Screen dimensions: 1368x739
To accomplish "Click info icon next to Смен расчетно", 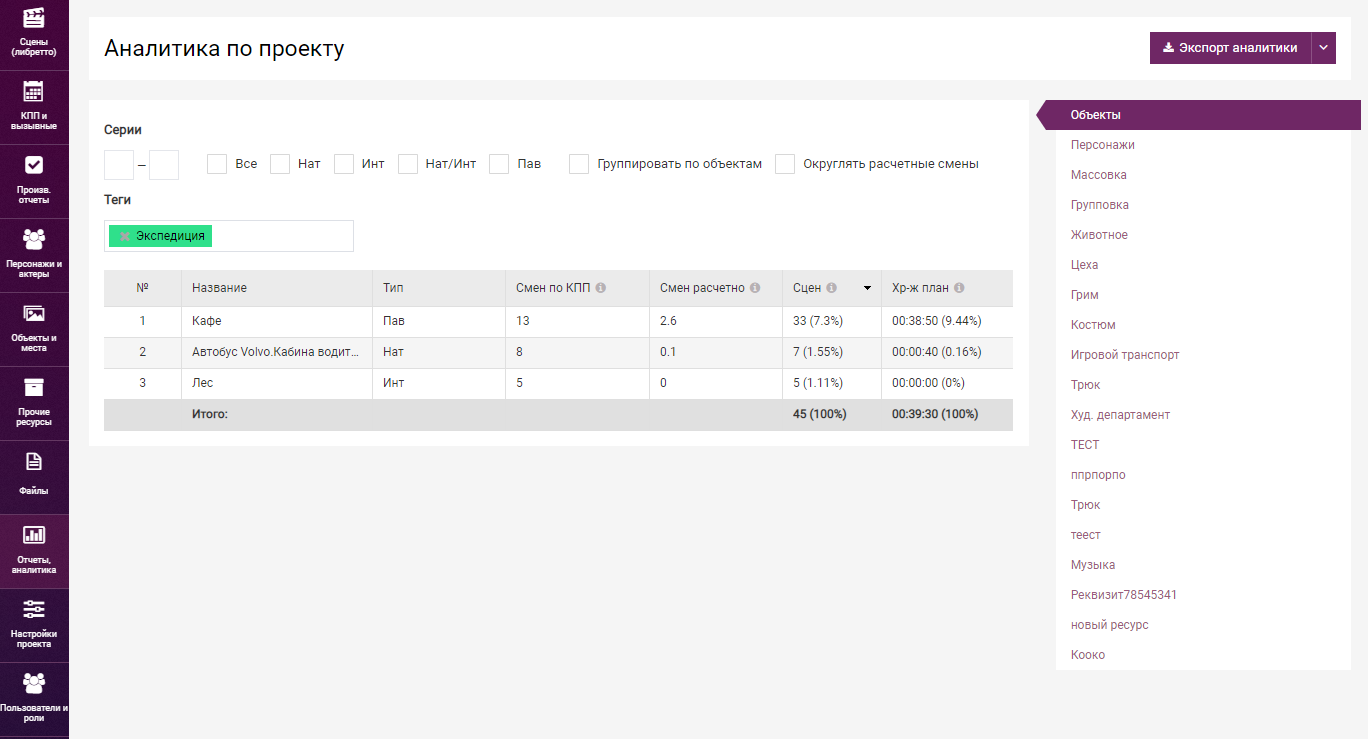I will pyautogui.click(x=755, y=288).
